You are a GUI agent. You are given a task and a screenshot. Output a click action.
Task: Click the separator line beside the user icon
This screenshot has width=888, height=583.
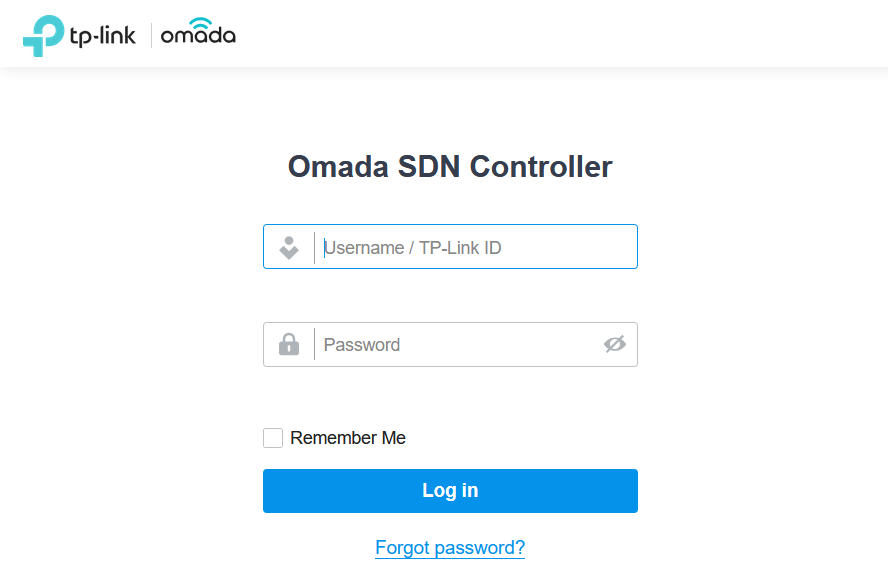[314, 248]
